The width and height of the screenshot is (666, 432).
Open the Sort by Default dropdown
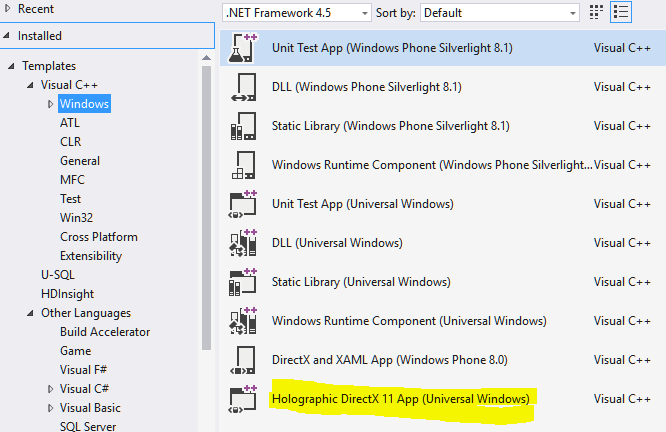click(500, 13)
